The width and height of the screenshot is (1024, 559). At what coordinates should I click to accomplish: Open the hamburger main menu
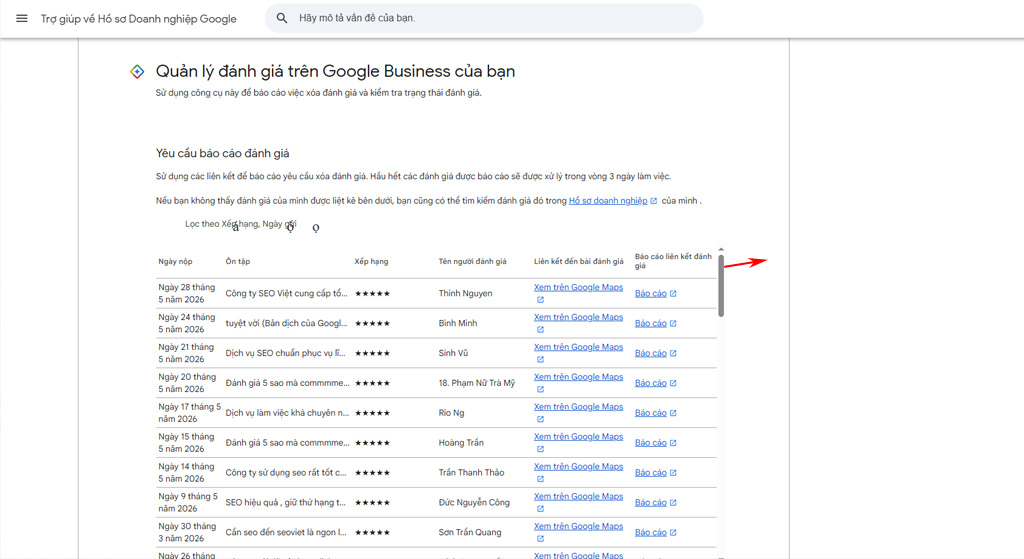coord(22,18)
